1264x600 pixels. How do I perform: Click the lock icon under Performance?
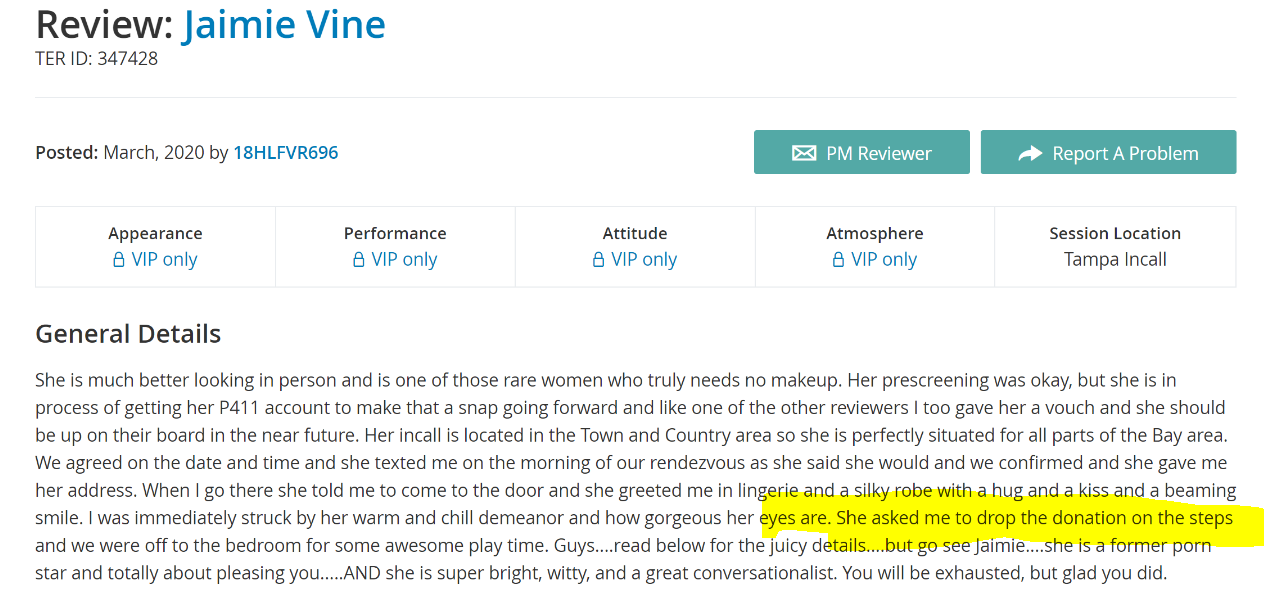coord(358,260)
